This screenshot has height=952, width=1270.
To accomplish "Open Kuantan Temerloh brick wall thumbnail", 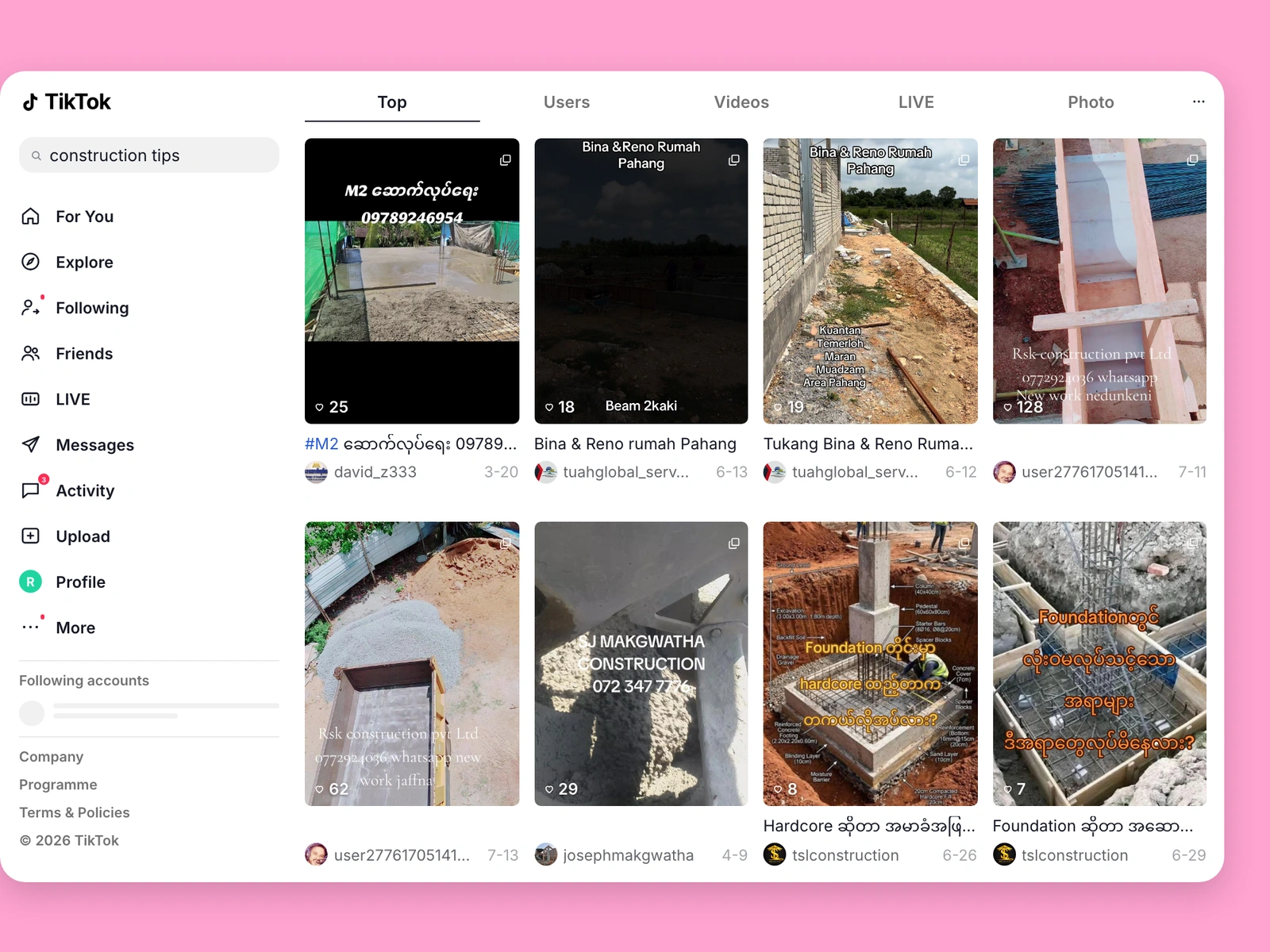I will coord(871,281).
